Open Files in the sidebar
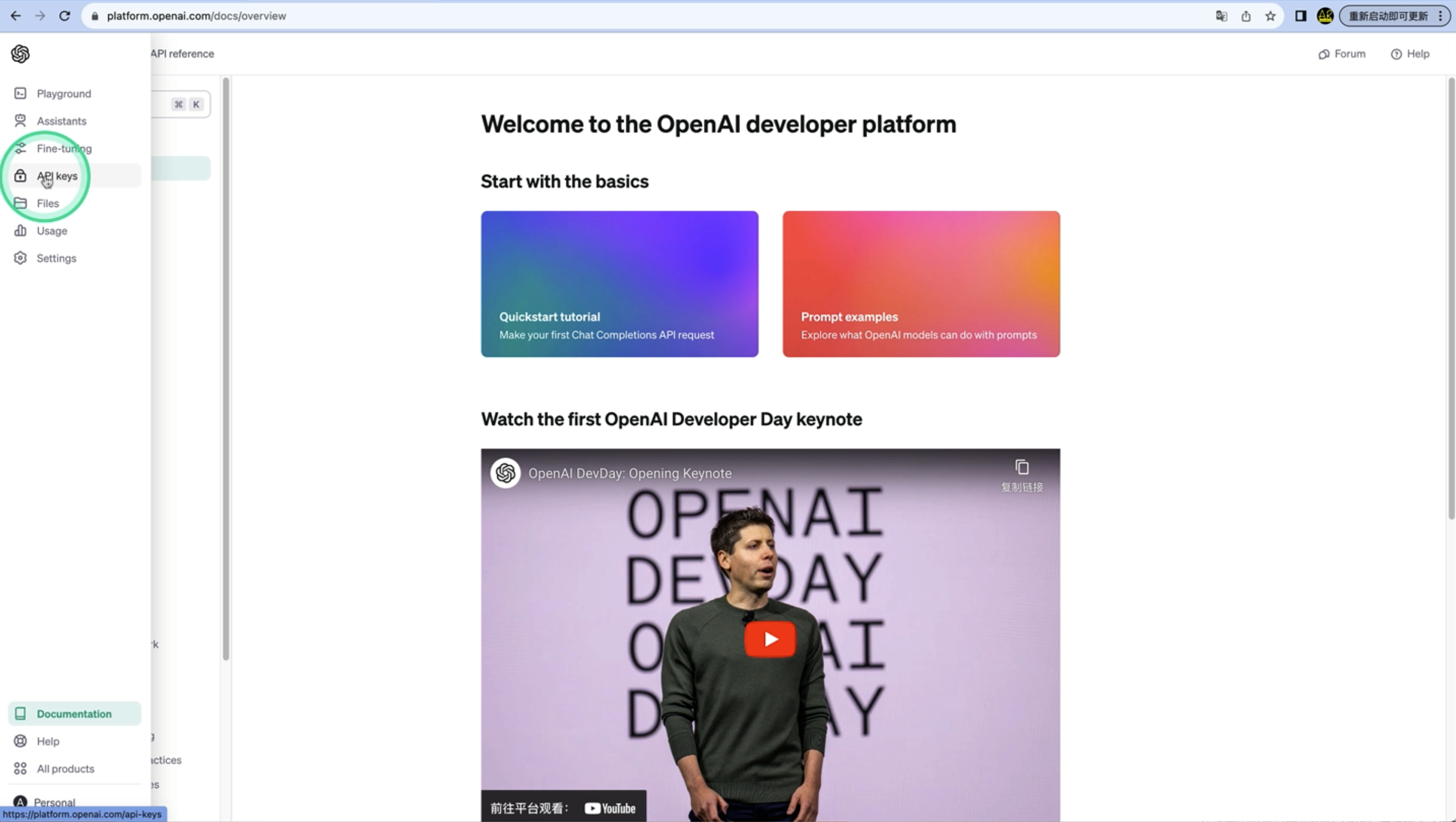1456x822 pixels. [75, 203]
